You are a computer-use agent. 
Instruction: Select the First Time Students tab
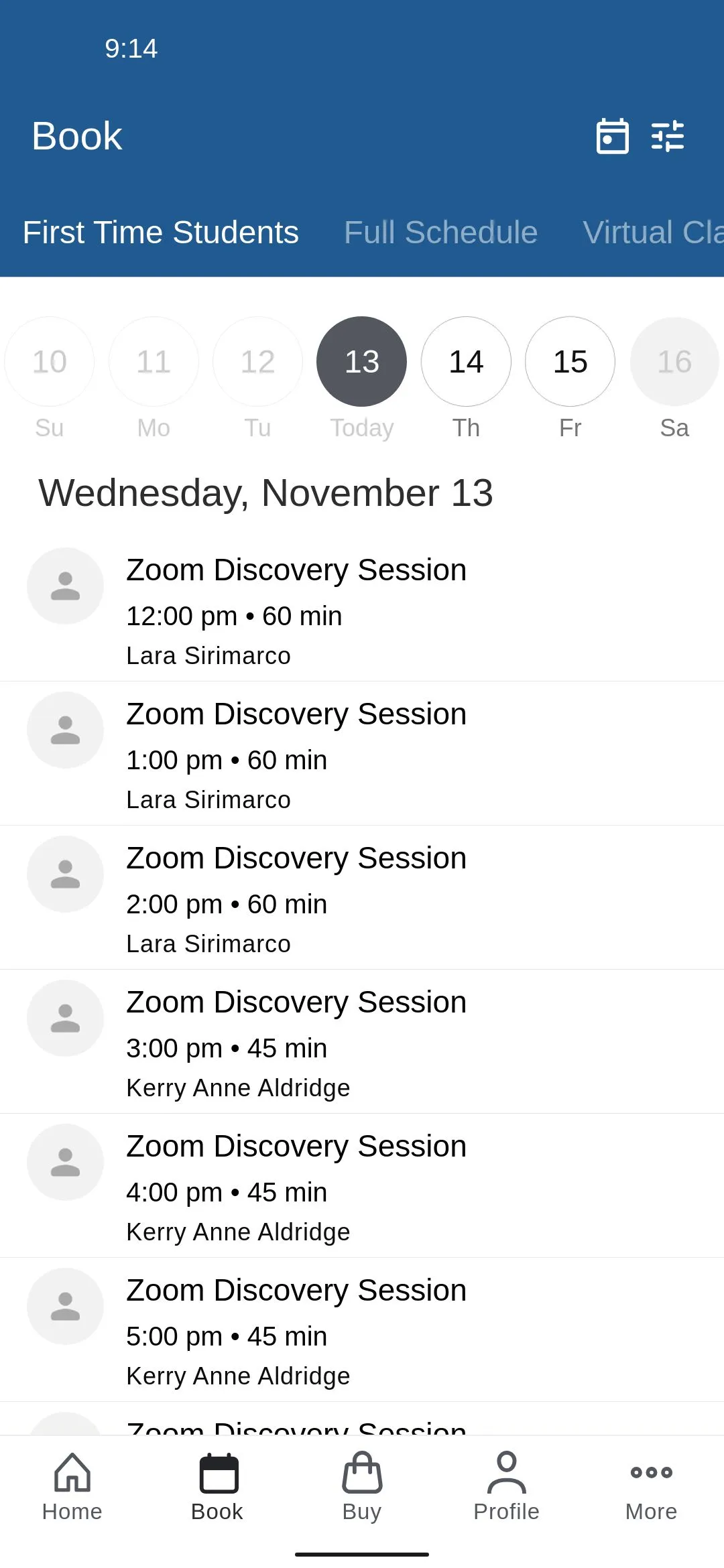coord(161,233)
